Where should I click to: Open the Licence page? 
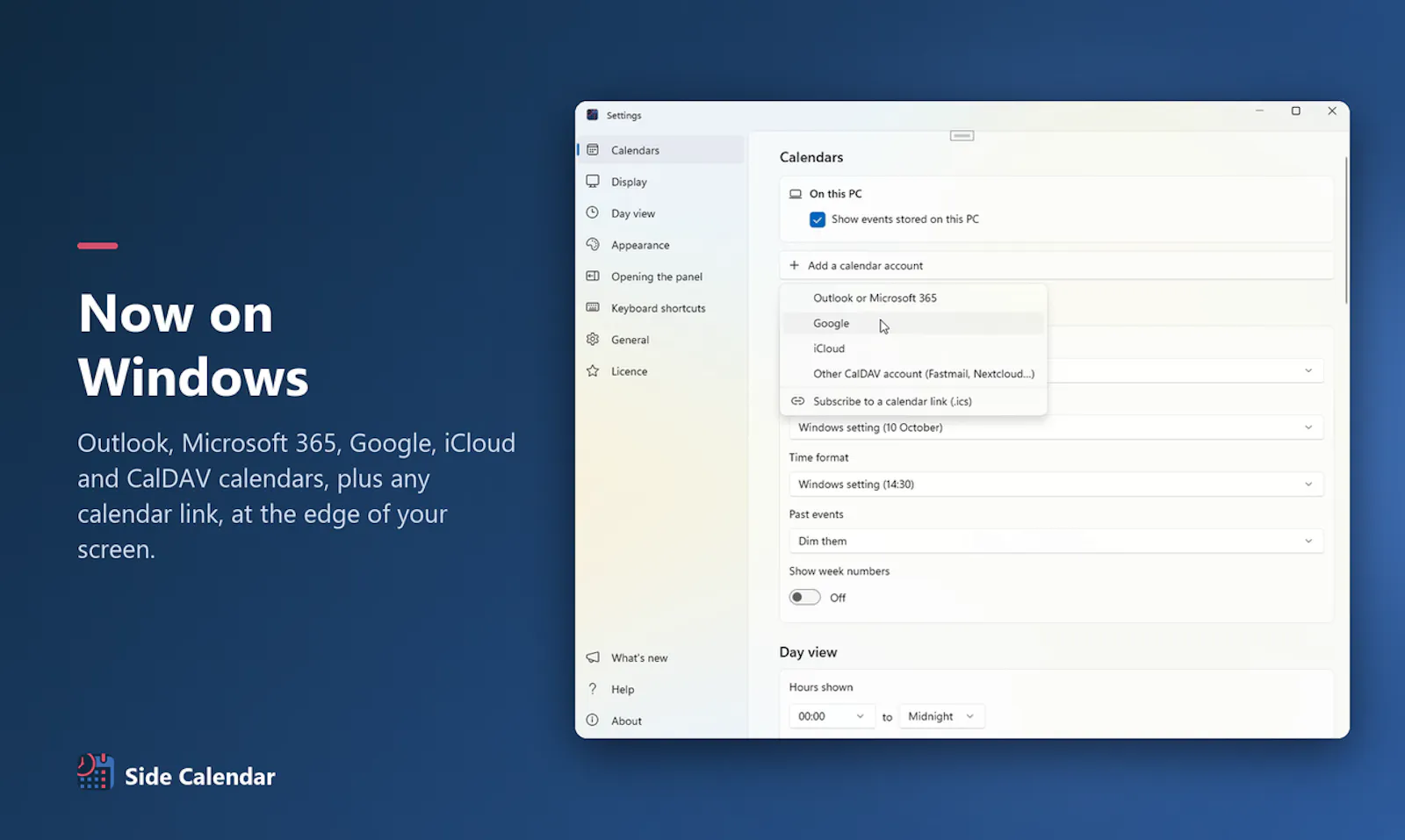[x=660, y=371]
